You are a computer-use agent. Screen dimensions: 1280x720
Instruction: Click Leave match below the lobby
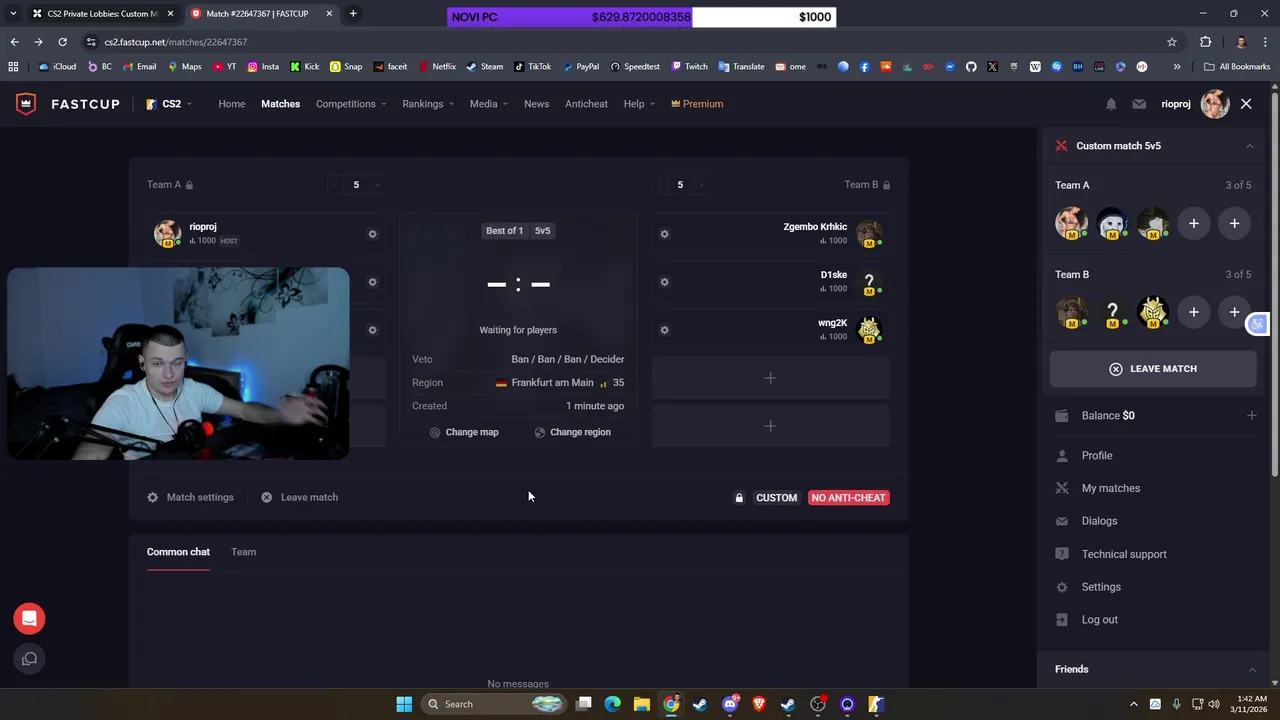(x=299, y=497)
